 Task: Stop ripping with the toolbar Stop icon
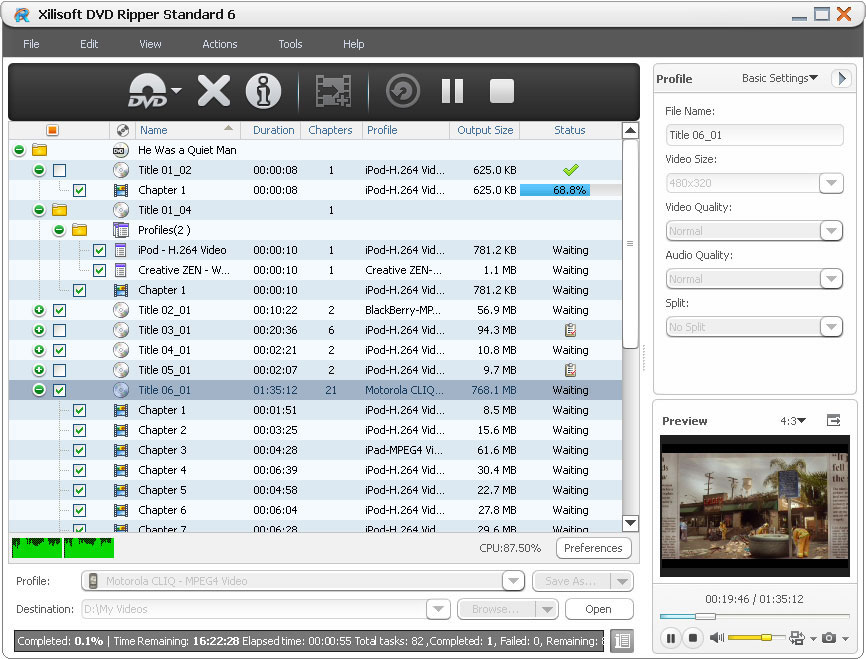click(502, 92)
